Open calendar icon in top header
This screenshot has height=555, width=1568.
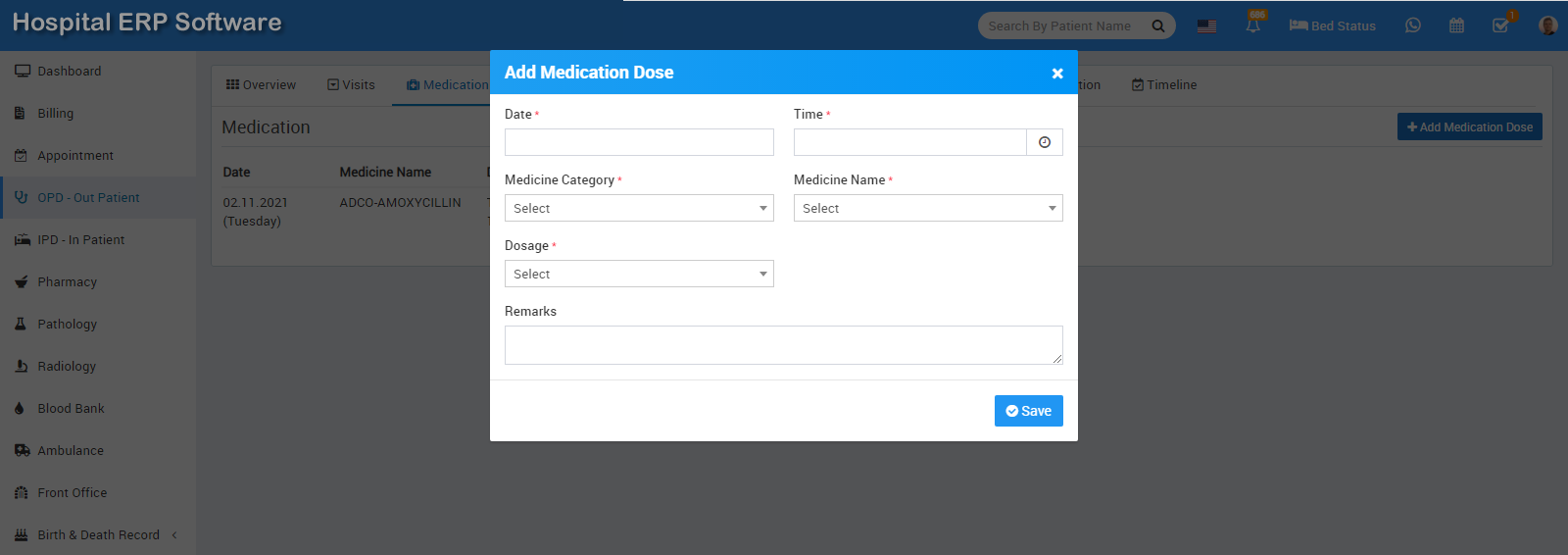pos(1456,25)
